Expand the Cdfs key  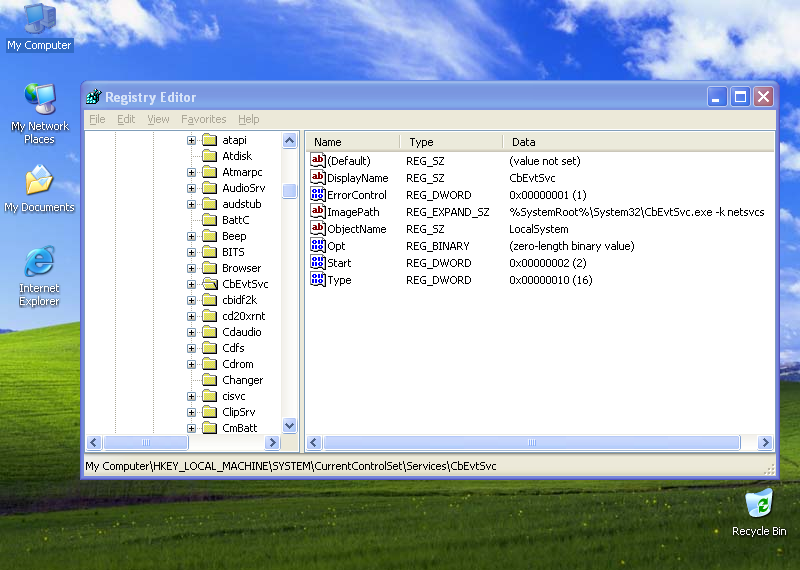(191, 349)
